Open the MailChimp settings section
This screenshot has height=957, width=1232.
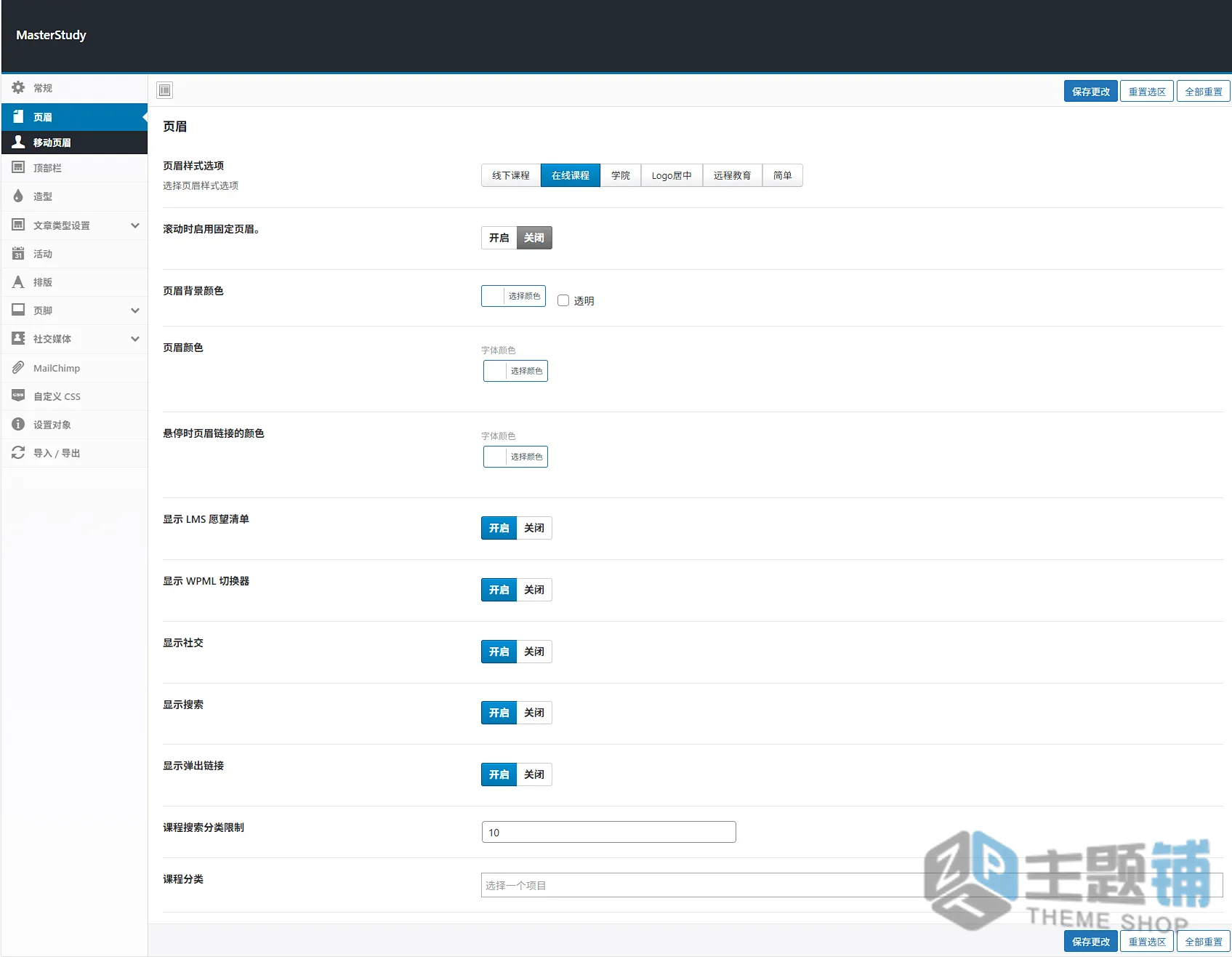(74, 368)
